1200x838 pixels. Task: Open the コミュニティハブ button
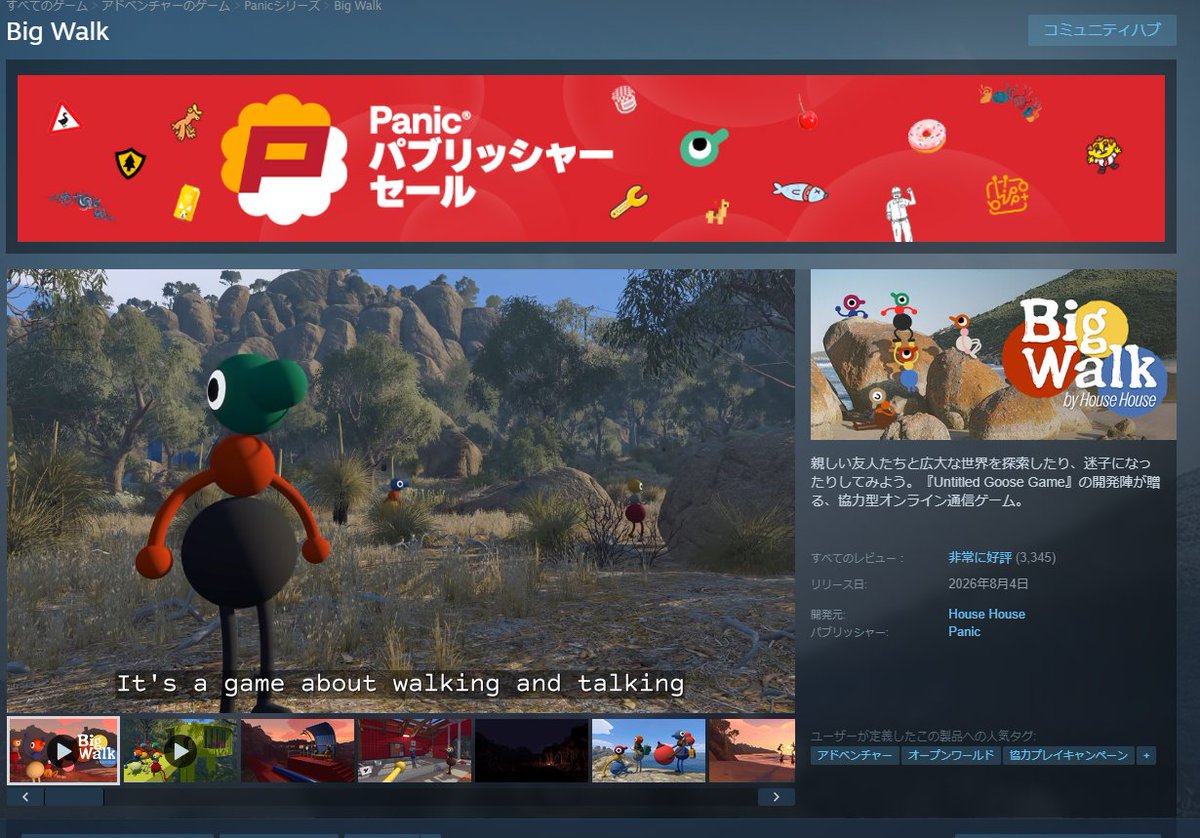tap(1102, 30)
